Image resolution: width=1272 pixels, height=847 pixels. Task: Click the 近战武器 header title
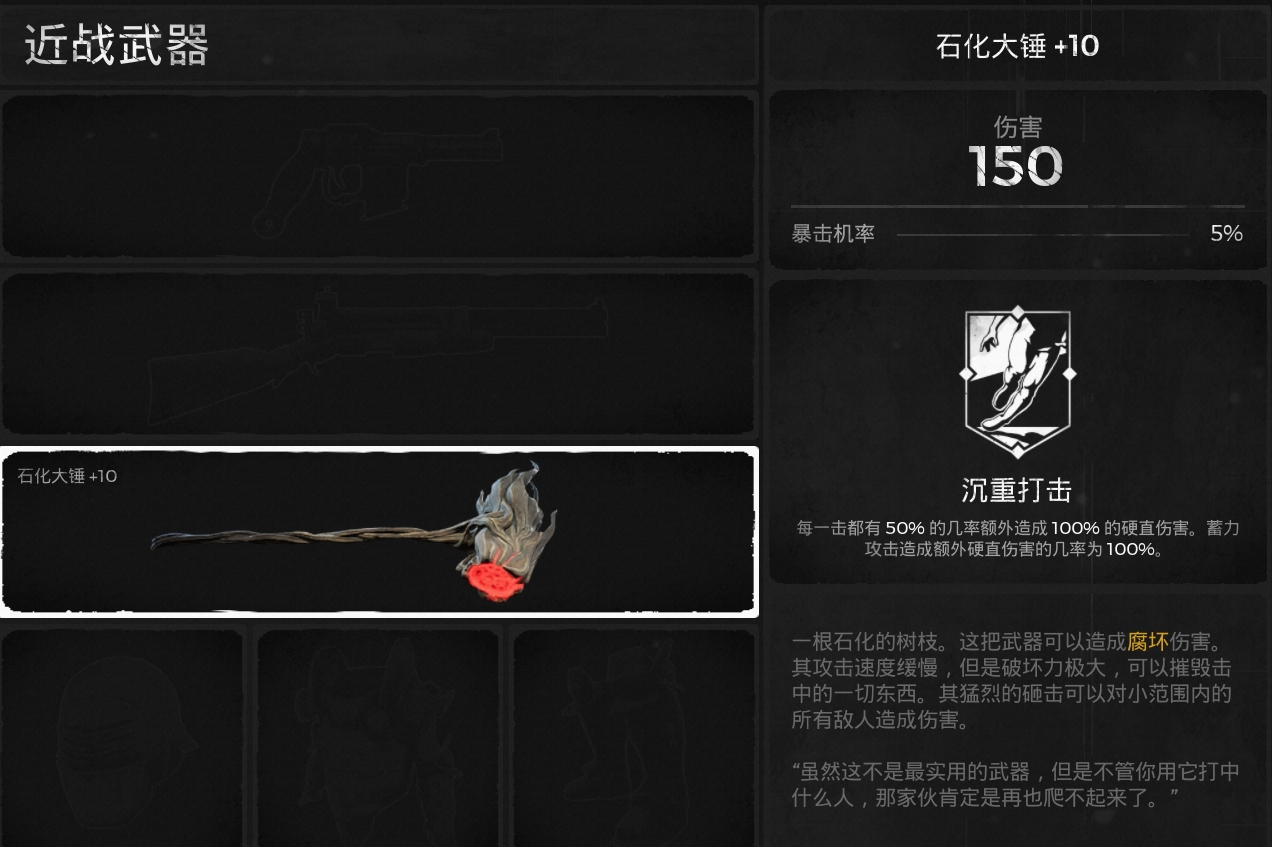coord(116,46)
